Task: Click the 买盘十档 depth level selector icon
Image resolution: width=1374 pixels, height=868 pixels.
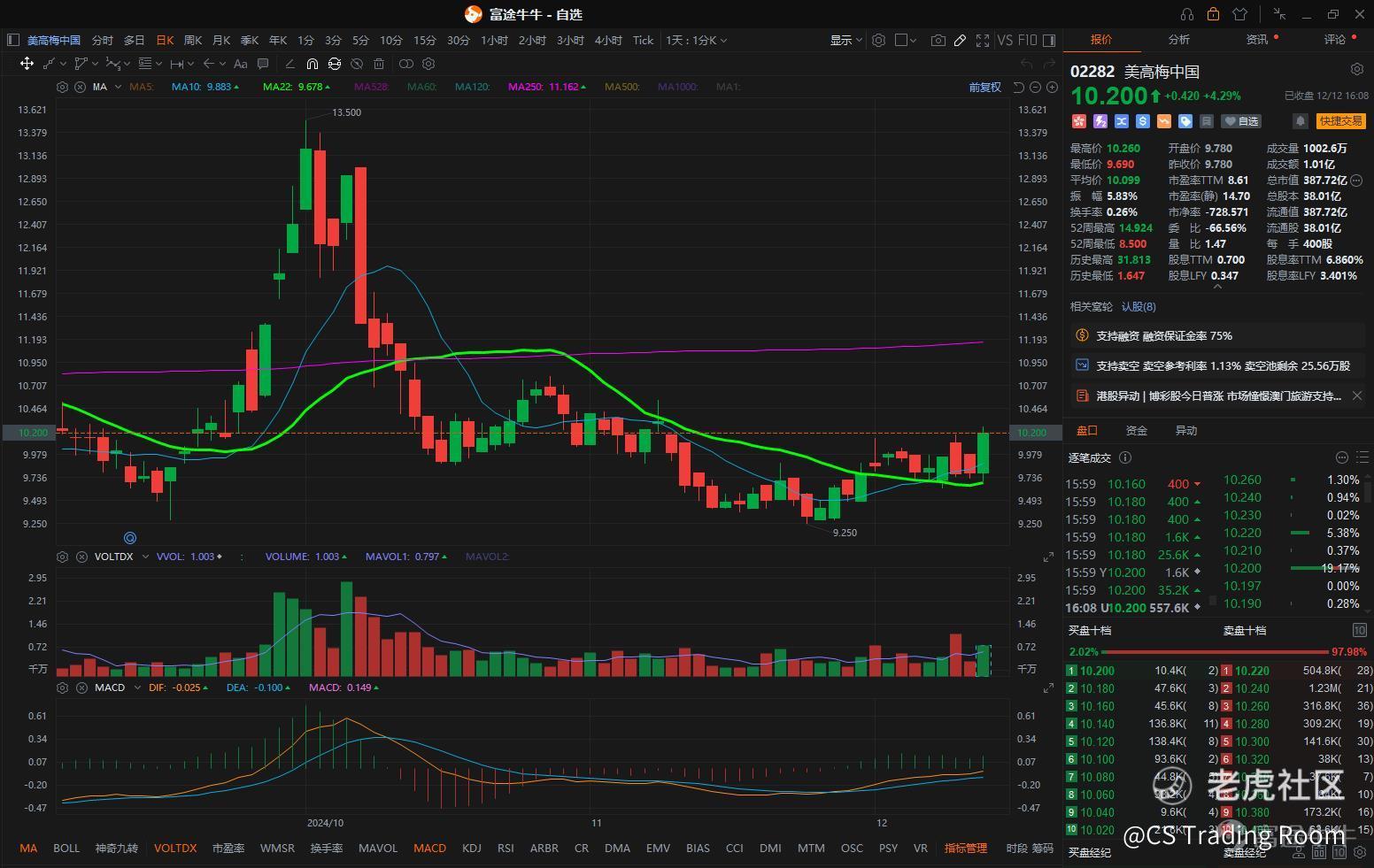Action: (x=1359, y=630)
